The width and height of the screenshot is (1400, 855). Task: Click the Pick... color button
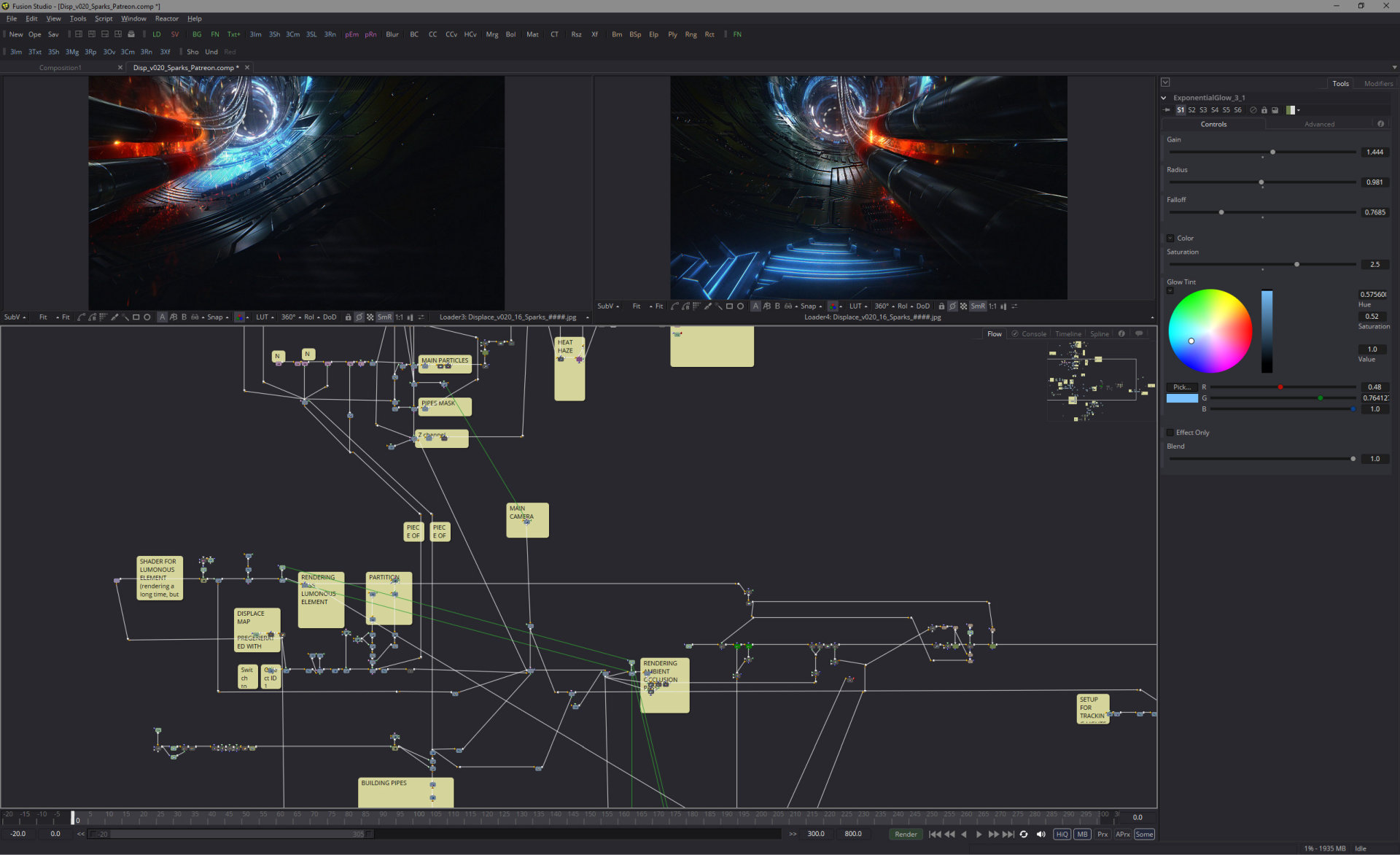(1182, 387)
